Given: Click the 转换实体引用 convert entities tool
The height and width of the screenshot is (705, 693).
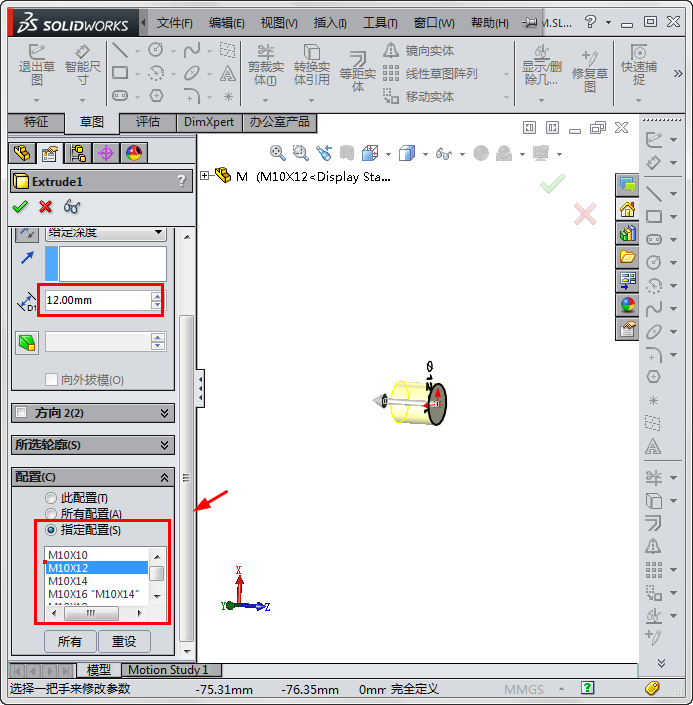Looking at the screenshot, I should point(312,67).
